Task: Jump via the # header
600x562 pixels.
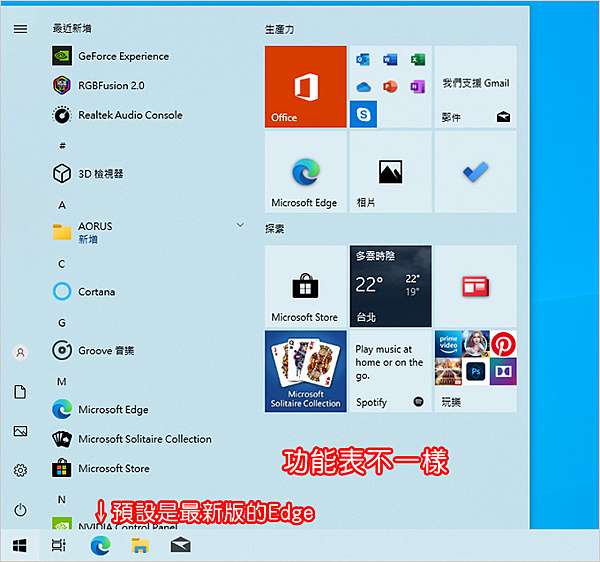Action: (x=62, y=146)
